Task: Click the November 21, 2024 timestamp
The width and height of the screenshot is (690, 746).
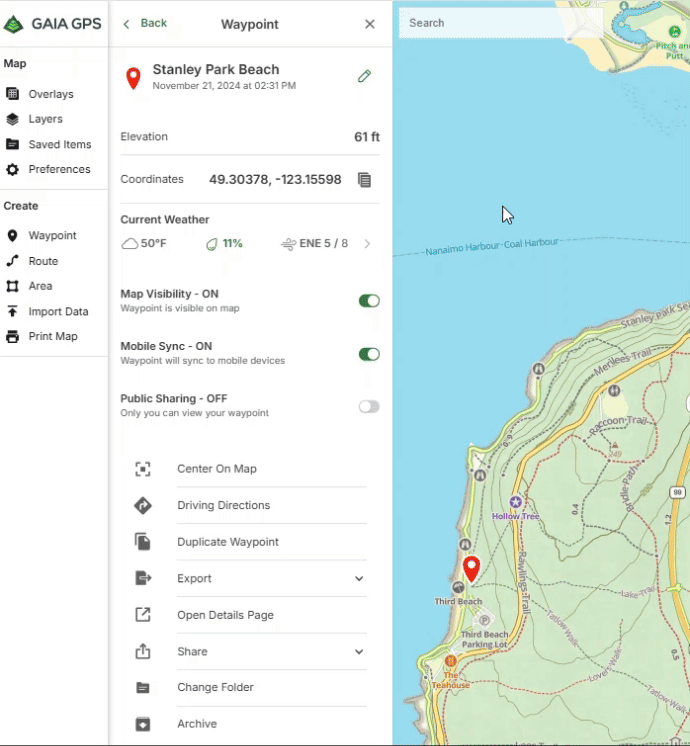Action: (224, 86)
